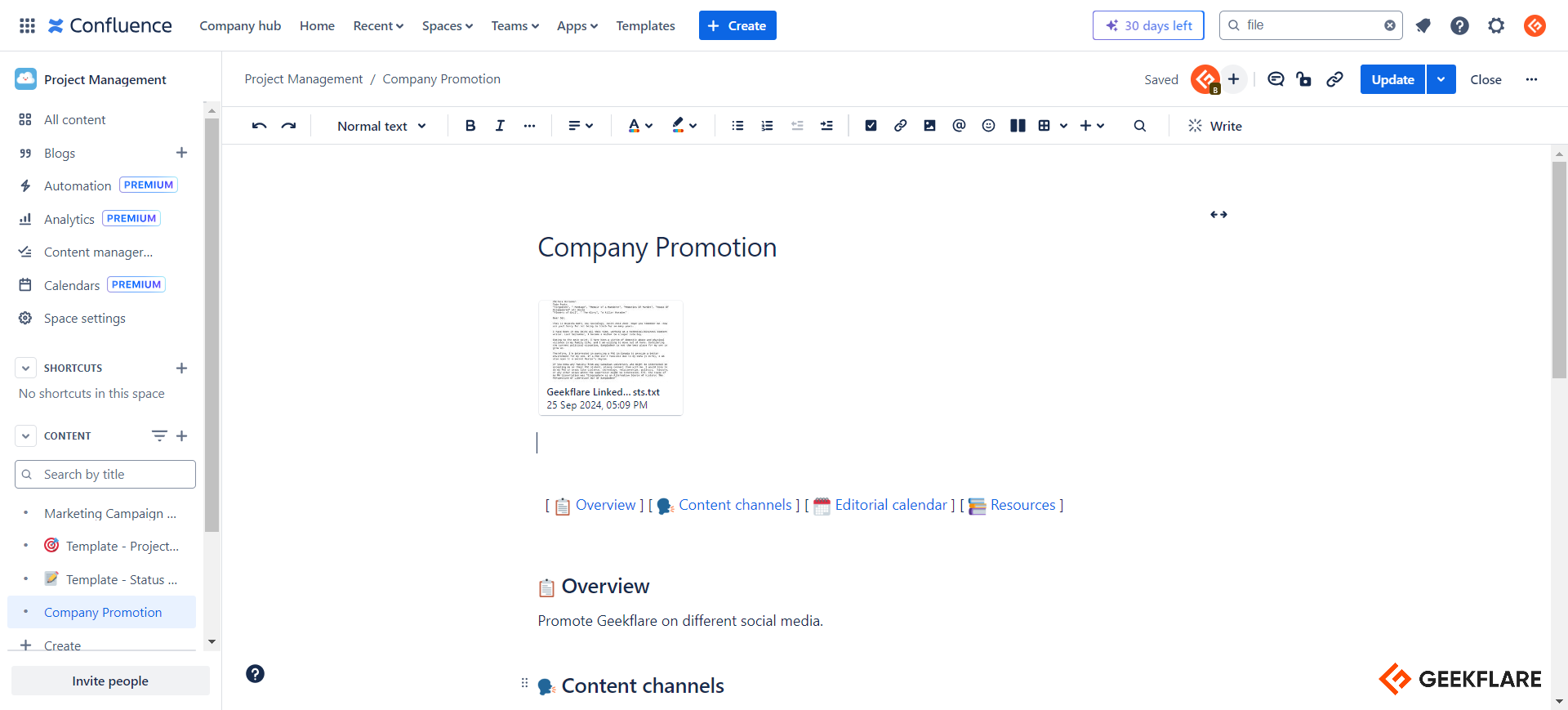Screen dimensions: 1568x710
Task: Collapse the Content section
Action: click(x=25, y=435)
